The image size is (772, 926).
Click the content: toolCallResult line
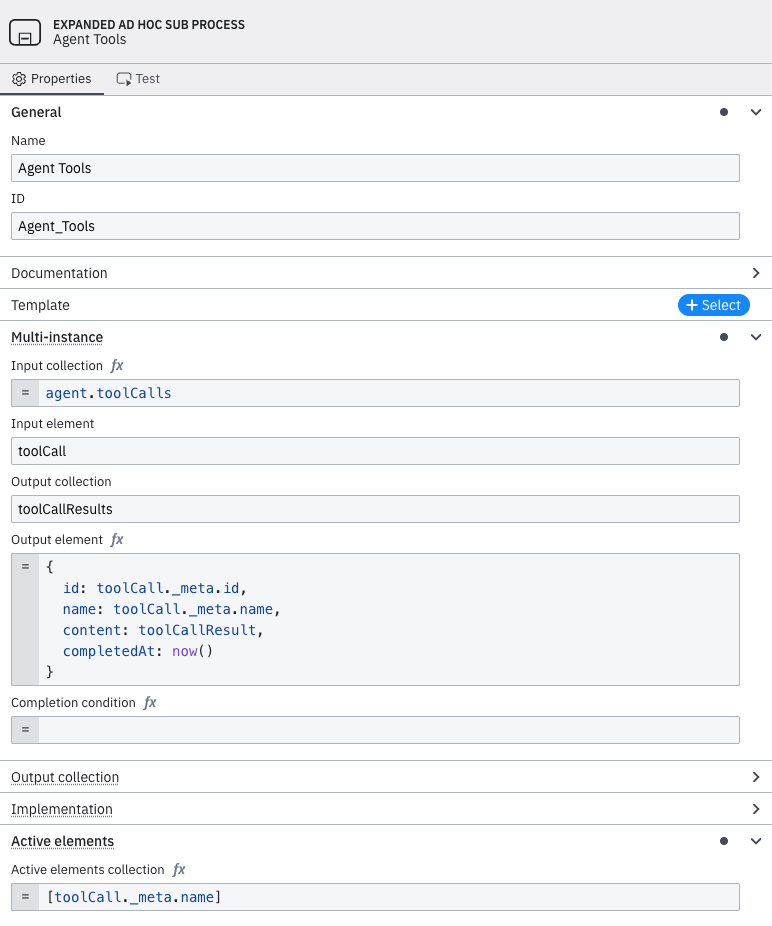(163, 630)
